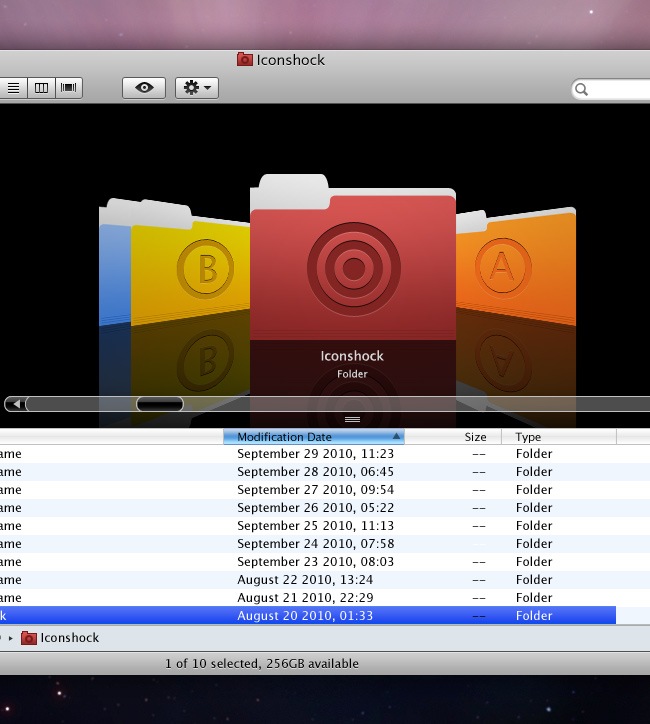650x724 pixels.
Task: Toggle sort direction arrow in Modification Date
Action: pos(396,436)
